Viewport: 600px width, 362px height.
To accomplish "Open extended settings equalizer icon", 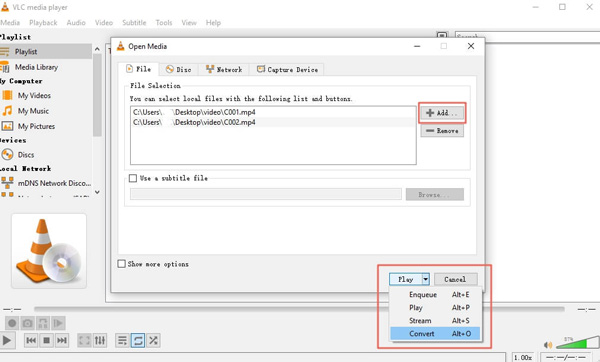I will (x=100, y=340).
